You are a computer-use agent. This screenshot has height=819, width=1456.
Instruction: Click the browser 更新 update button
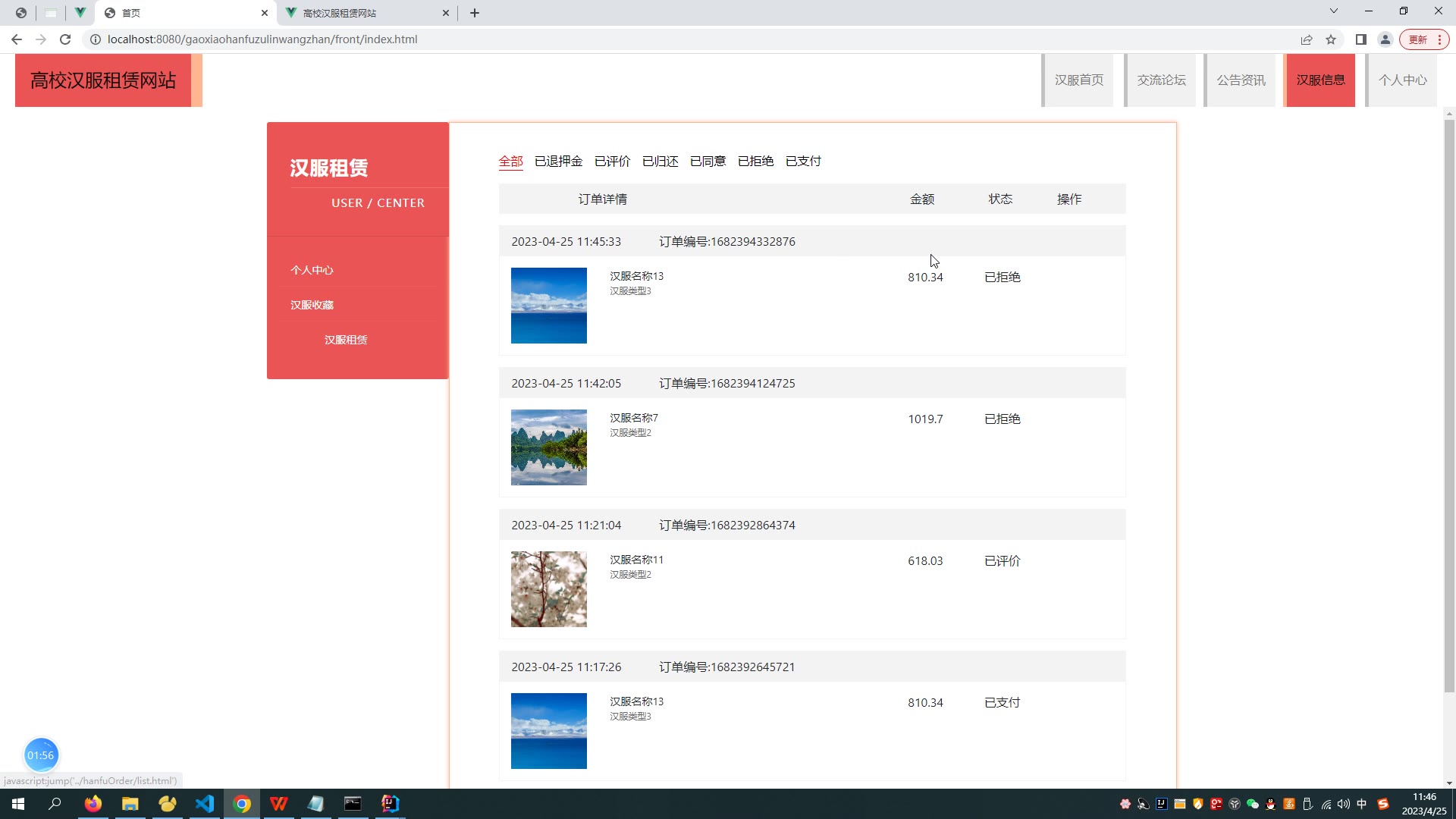[1417, 39]
